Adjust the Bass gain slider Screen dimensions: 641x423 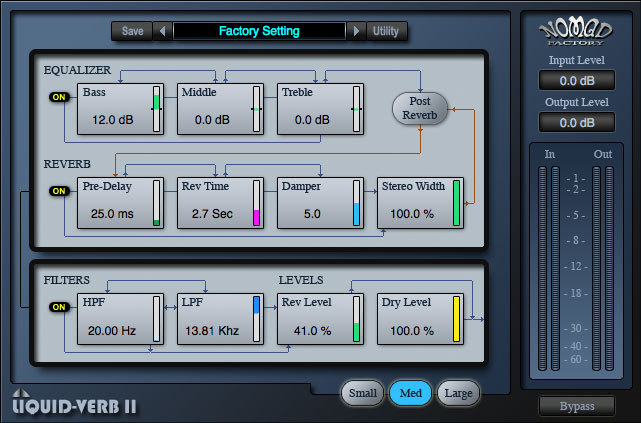157,109
